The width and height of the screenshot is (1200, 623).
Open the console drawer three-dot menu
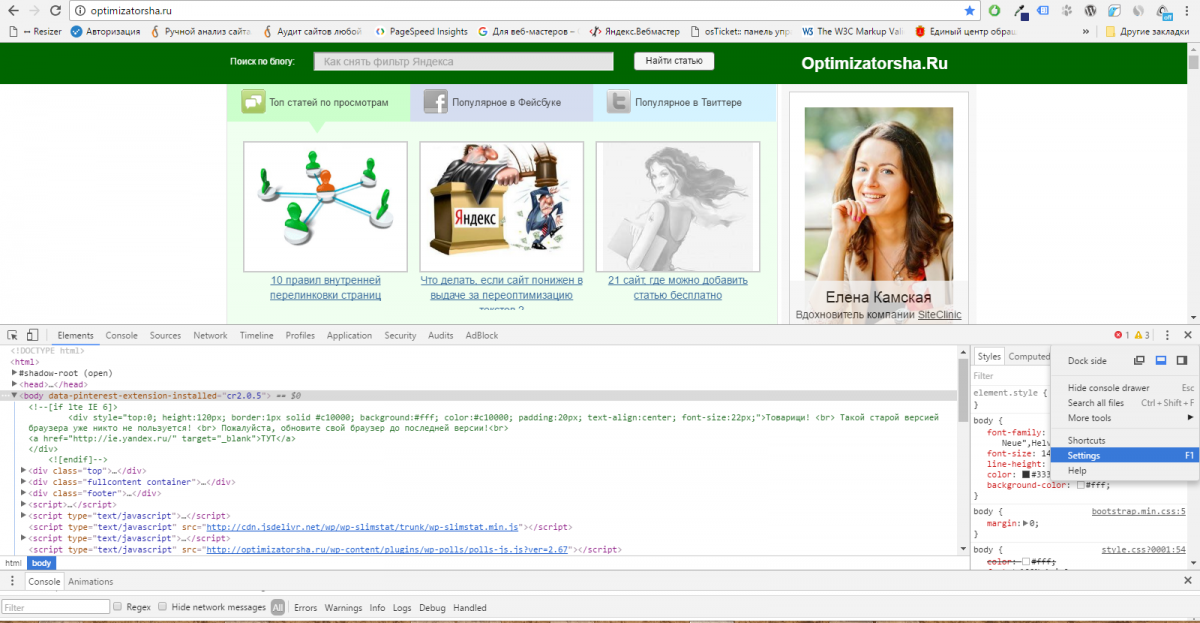pyautogui.click(x=12, y=581)
